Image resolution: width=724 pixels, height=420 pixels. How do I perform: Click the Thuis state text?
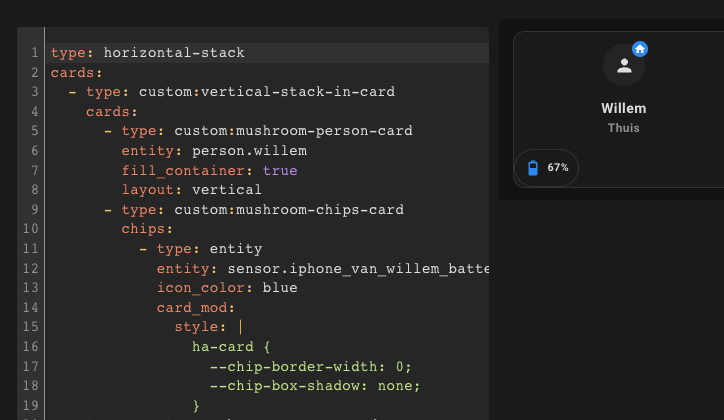tap(624, 128)
